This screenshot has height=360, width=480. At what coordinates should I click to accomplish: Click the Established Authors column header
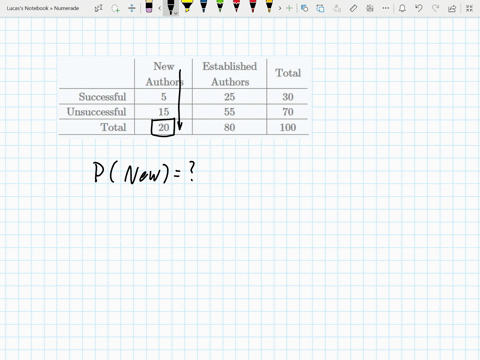point(230,74)
